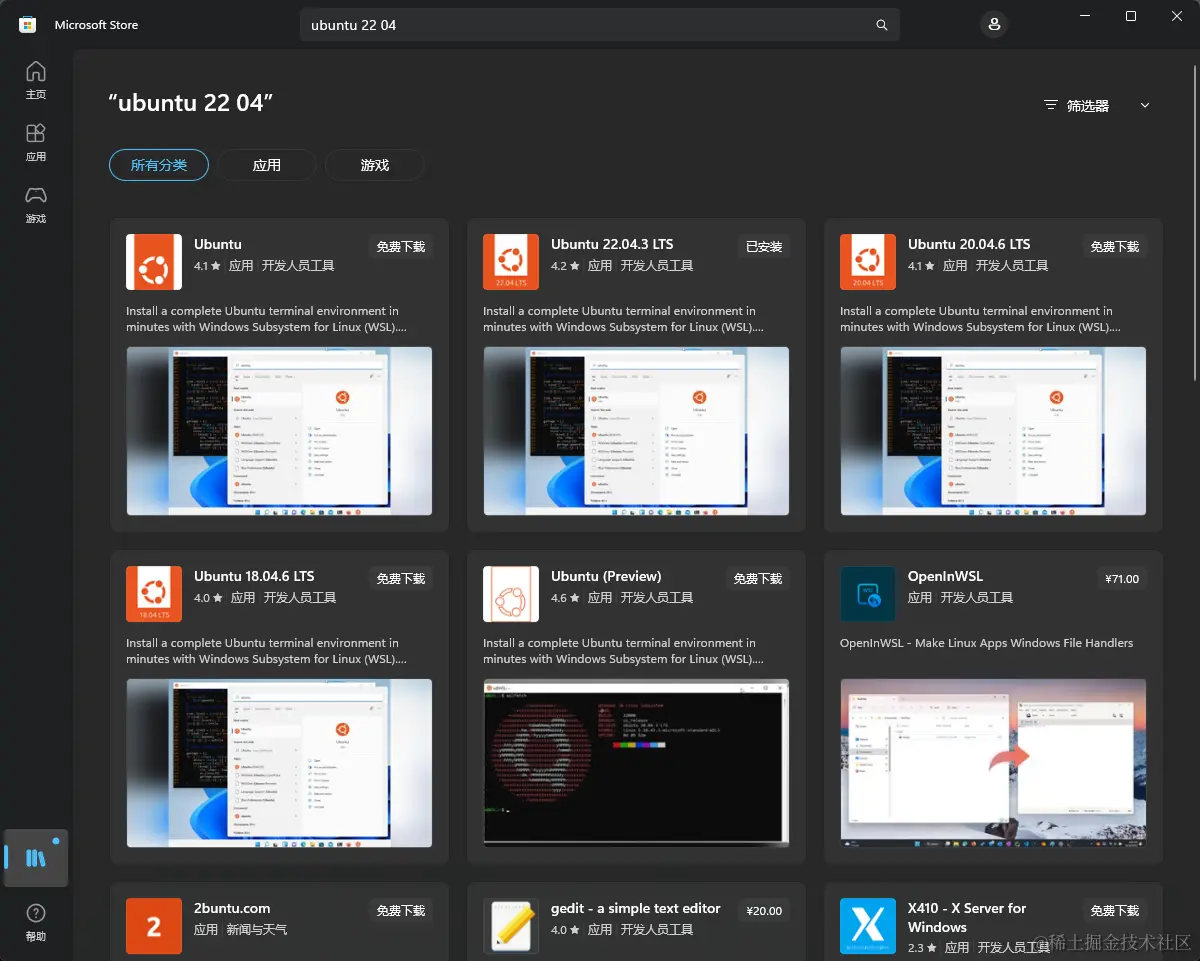Click the title "Ubuntu (Preview)"

click(x=606, y=576)
